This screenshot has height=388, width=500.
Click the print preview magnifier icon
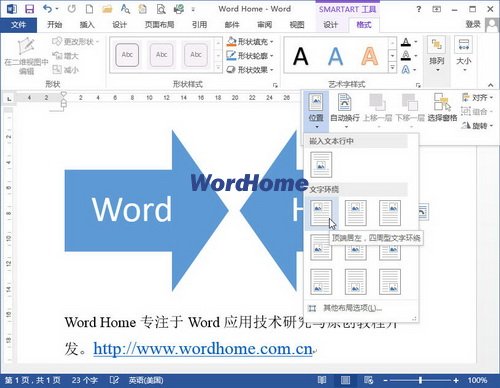click(161, 9)
